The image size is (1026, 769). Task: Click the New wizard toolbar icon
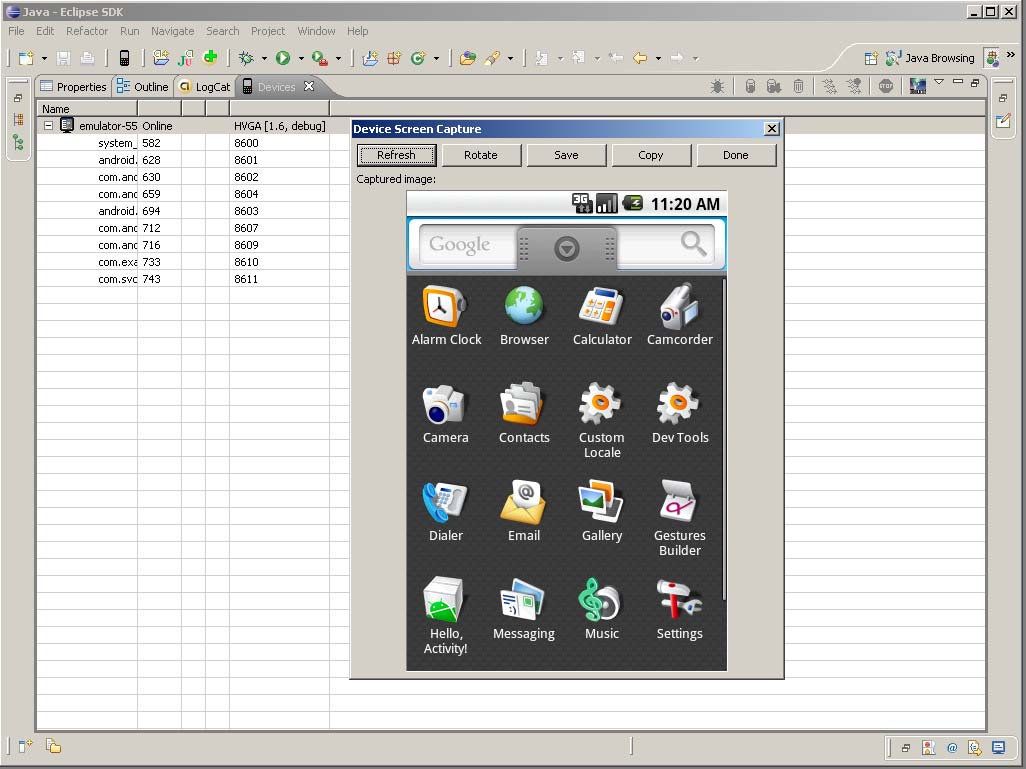(26, 58)
